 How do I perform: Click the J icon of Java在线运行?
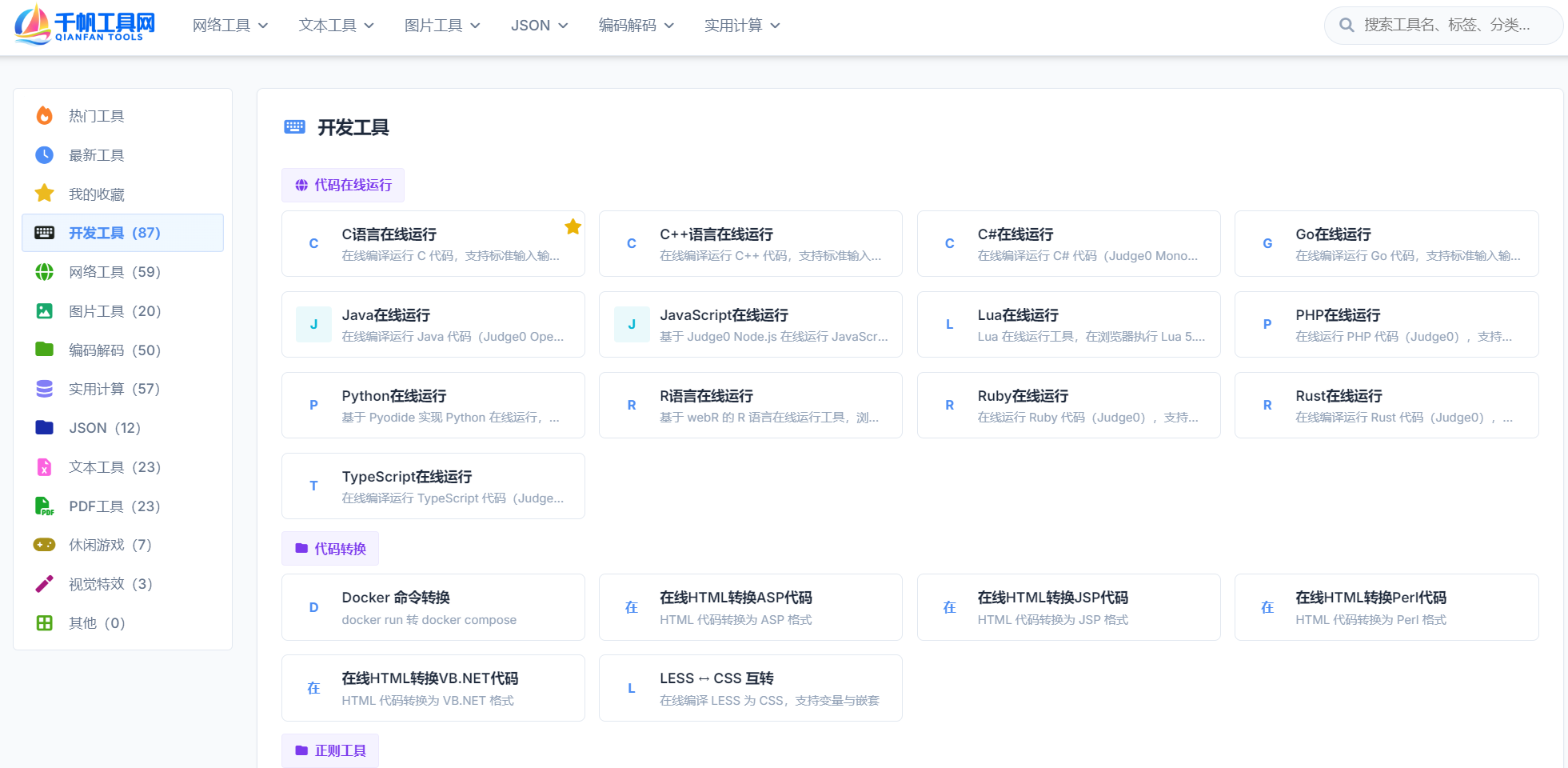[313, 324]
